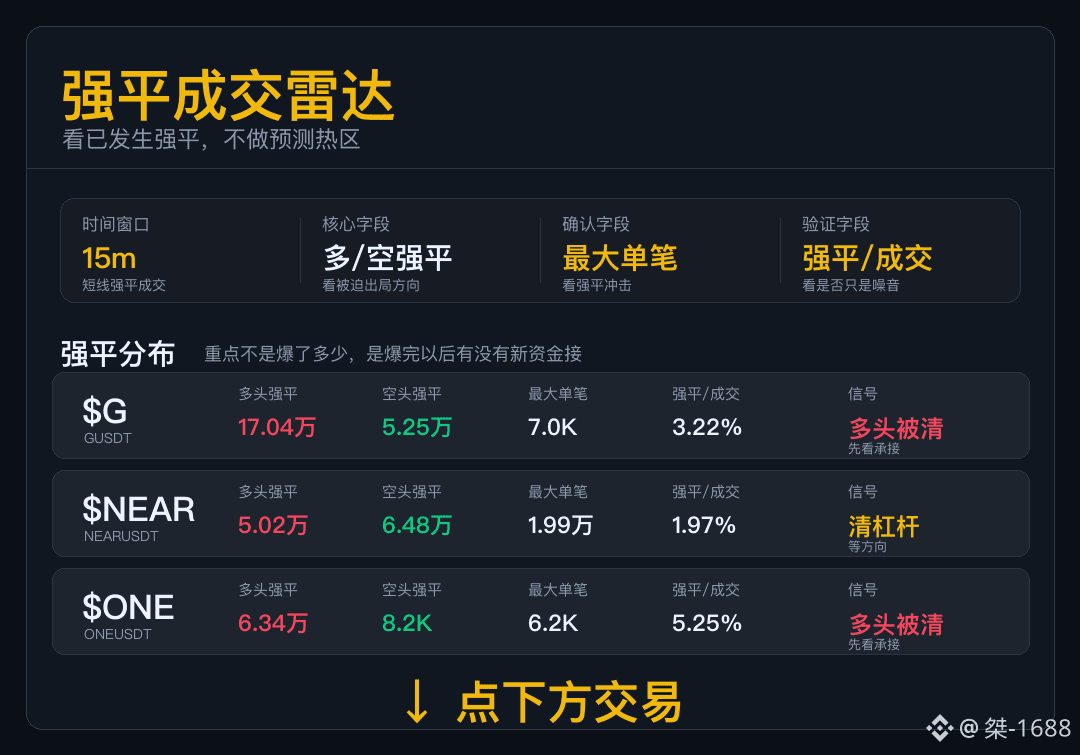The height and width of the screenshot is (755, 1080).
Task: Open the $ONE ticker symbol
Action: tap(128, 607)
